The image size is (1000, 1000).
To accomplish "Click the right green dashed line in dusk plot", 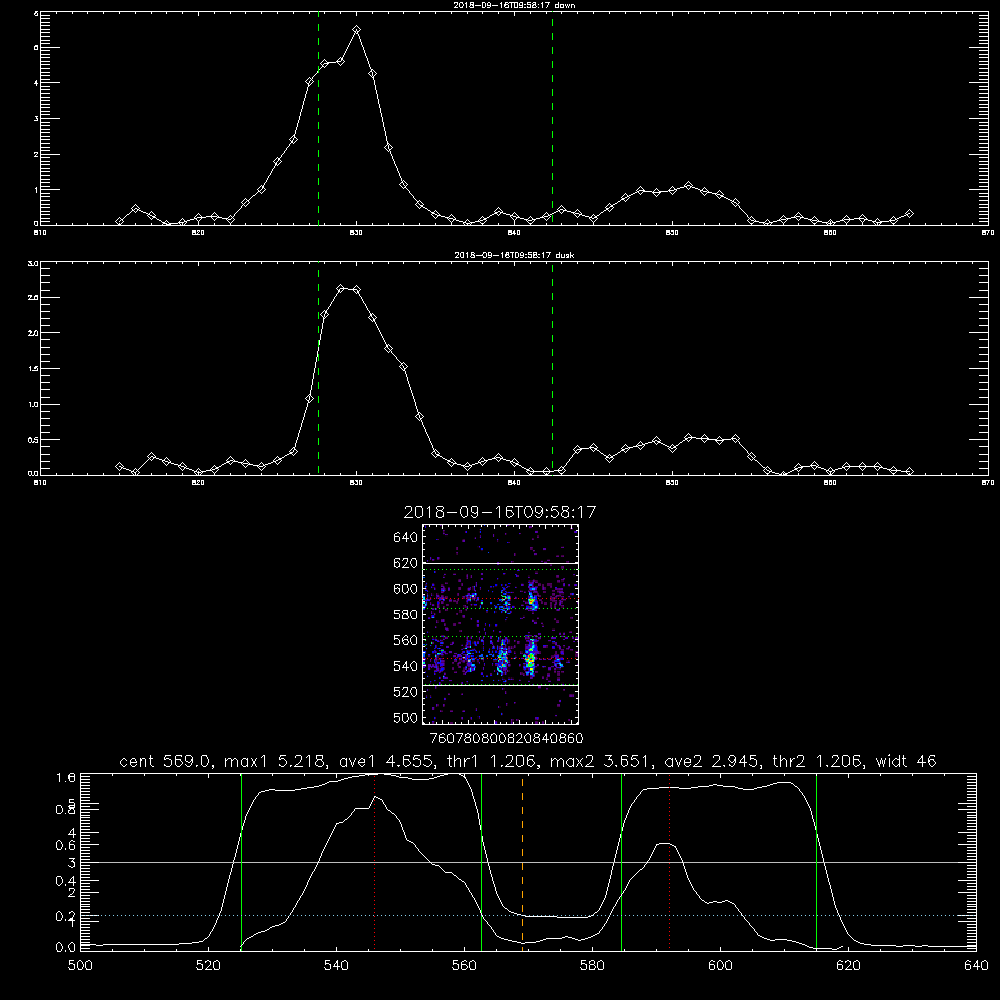I will point(552,369).
